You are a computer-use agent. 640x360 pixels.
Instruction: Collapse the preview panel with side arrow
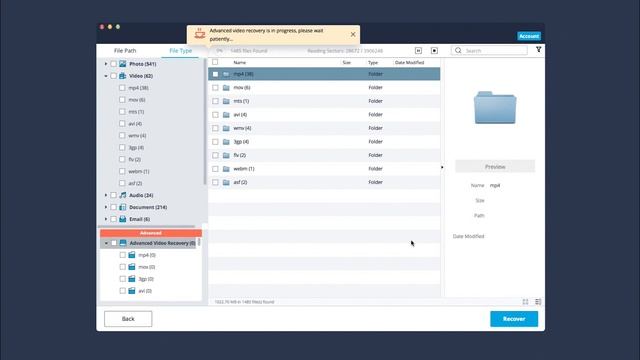click(x=442, y=167)
